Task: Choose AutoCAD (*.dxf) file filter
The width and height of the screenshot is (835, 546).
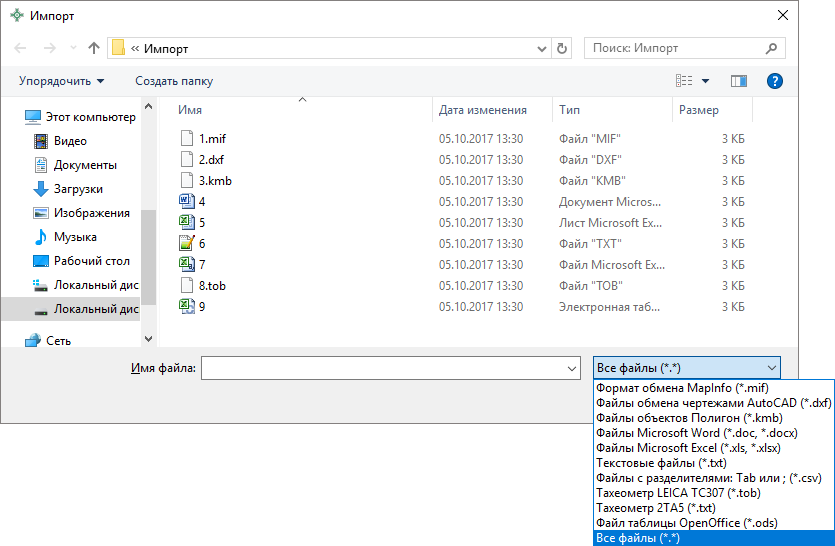Action: coord(713,402)
